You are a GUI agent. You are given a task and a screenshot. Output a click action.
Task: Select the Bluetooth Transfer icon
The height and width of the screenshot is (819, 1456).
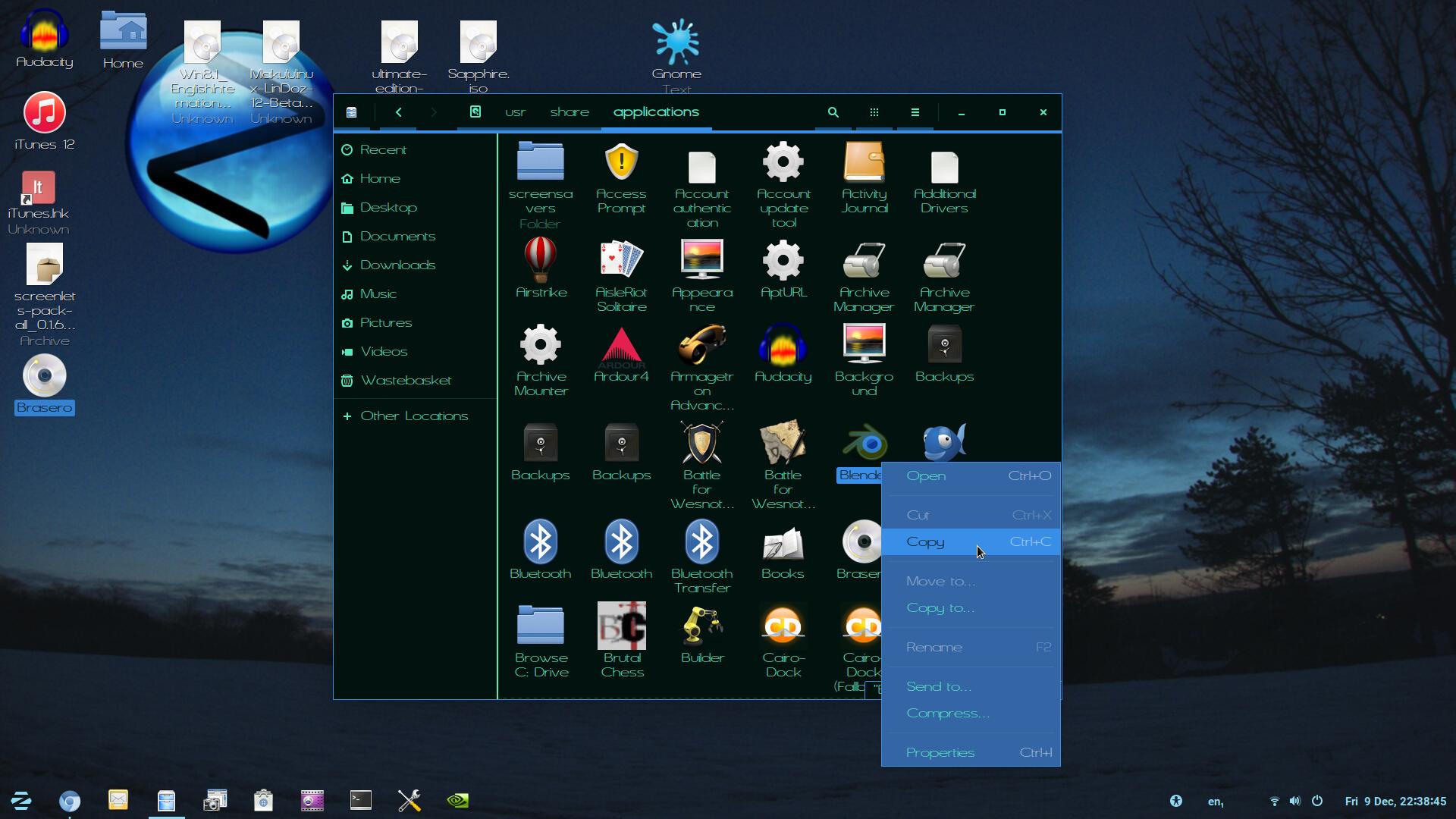tap(702, 542)
